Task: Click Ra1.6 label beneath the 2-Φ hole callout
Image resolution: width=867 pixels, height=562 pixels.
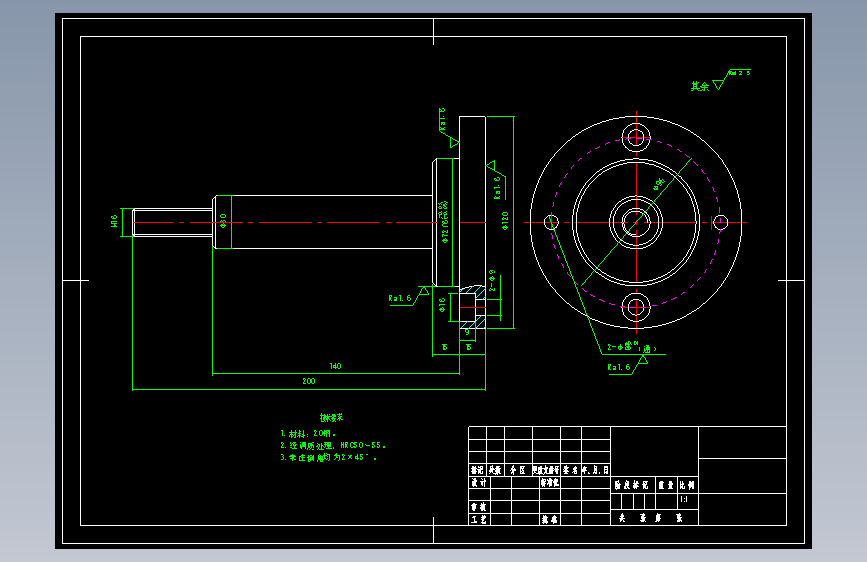Action: point(619,367)
